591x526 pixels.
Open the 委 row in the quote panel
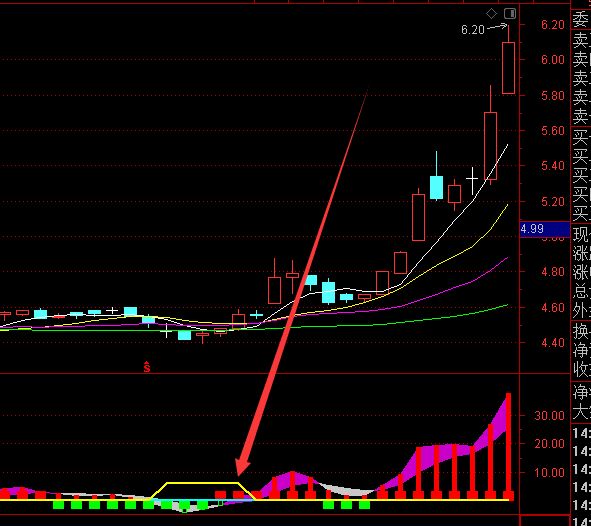pyautogui.click(x=581, y=20)
